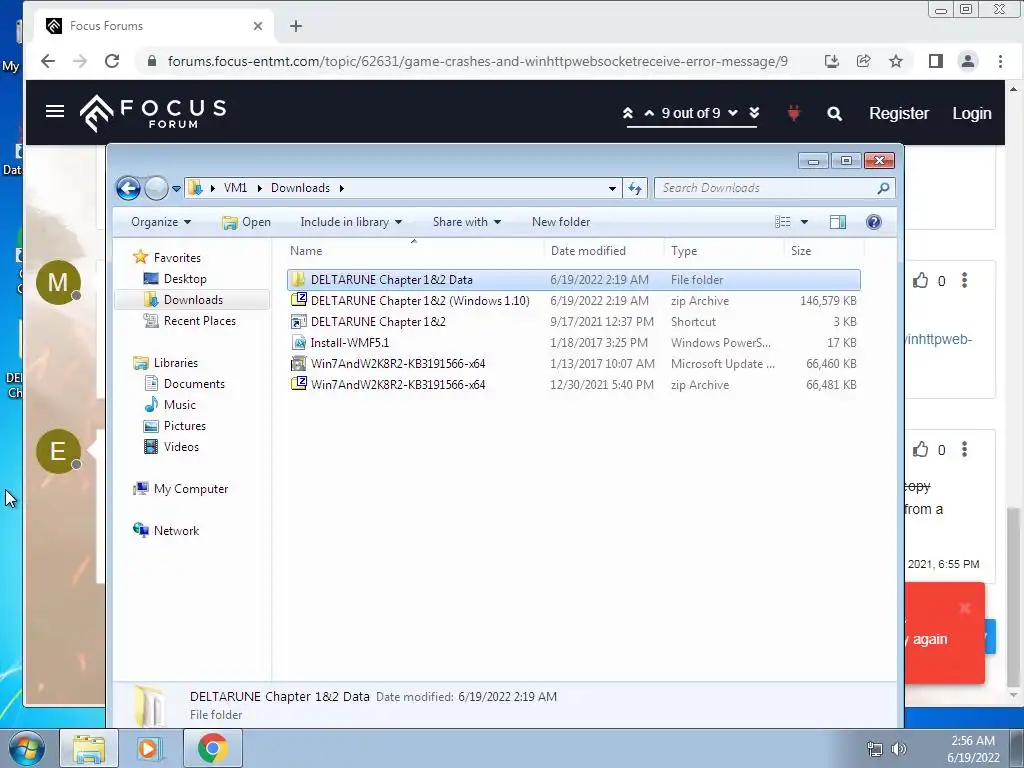
Task: Open the forum hamburger menu
Action: point(55,112)
